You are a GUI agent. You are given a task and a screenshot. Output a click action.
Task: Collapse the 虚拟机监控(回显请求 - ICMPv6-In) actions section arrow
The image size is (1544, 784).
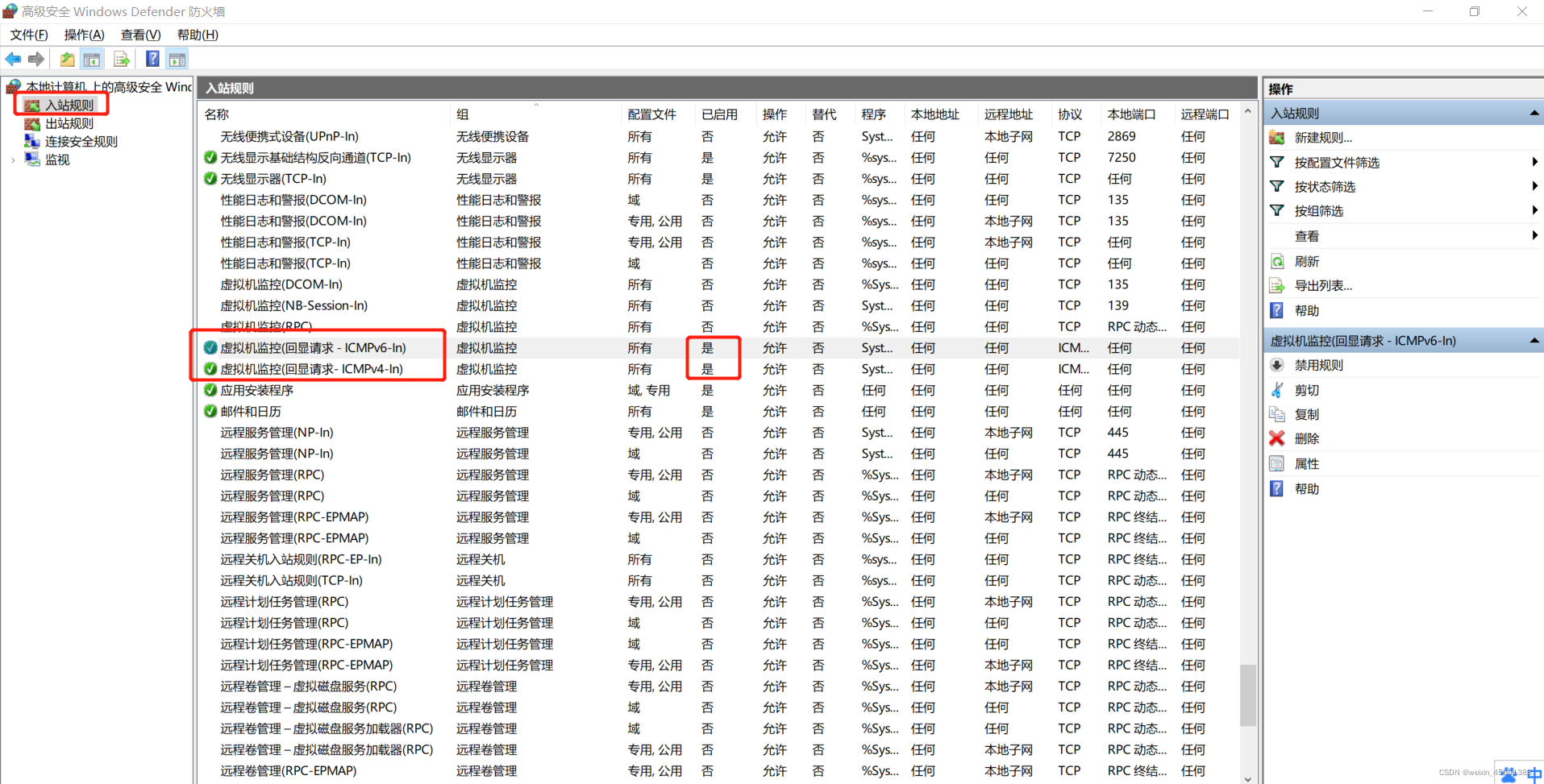pyautogui.click(x=1534, y=341)
